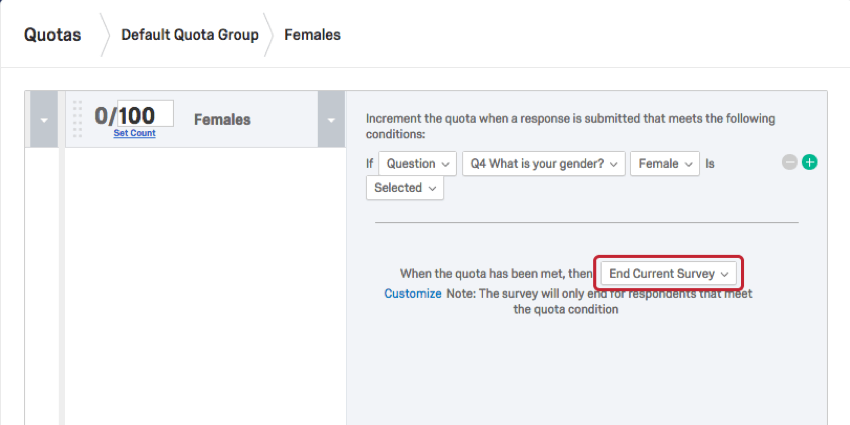Open the End Current Survey dropdown
The width and height of the screenshot is (850, 425).
668,273
